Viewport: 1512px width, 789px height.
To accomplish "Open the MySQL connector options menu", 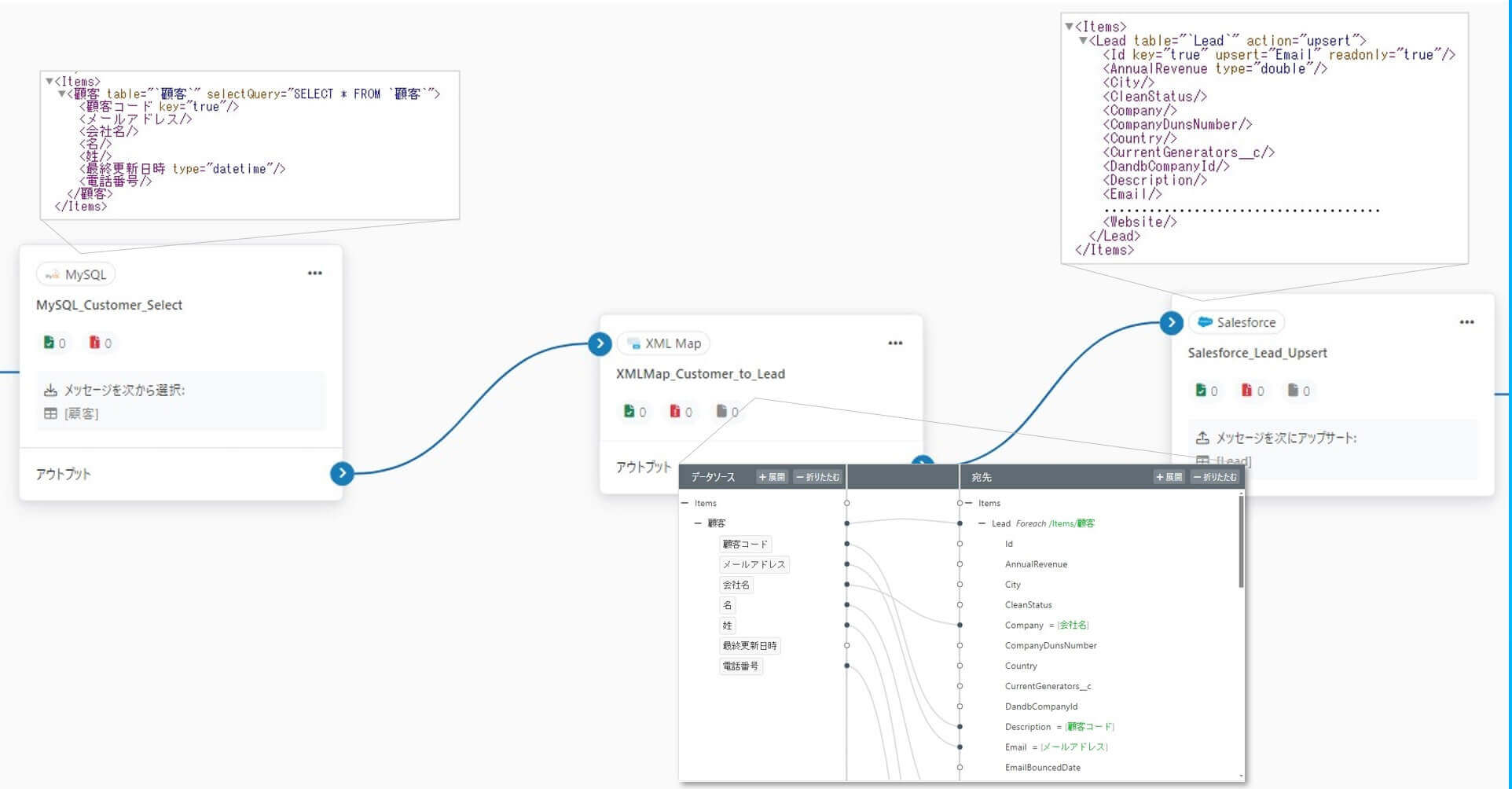I will [315, 273].
